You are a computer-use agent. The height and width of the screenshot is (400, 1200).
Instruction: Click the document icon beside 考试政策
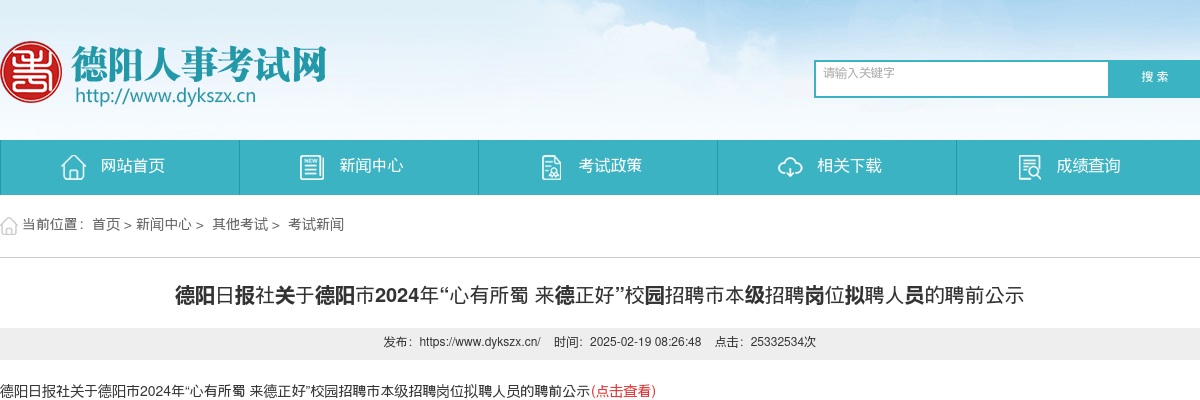click(551, 167)
